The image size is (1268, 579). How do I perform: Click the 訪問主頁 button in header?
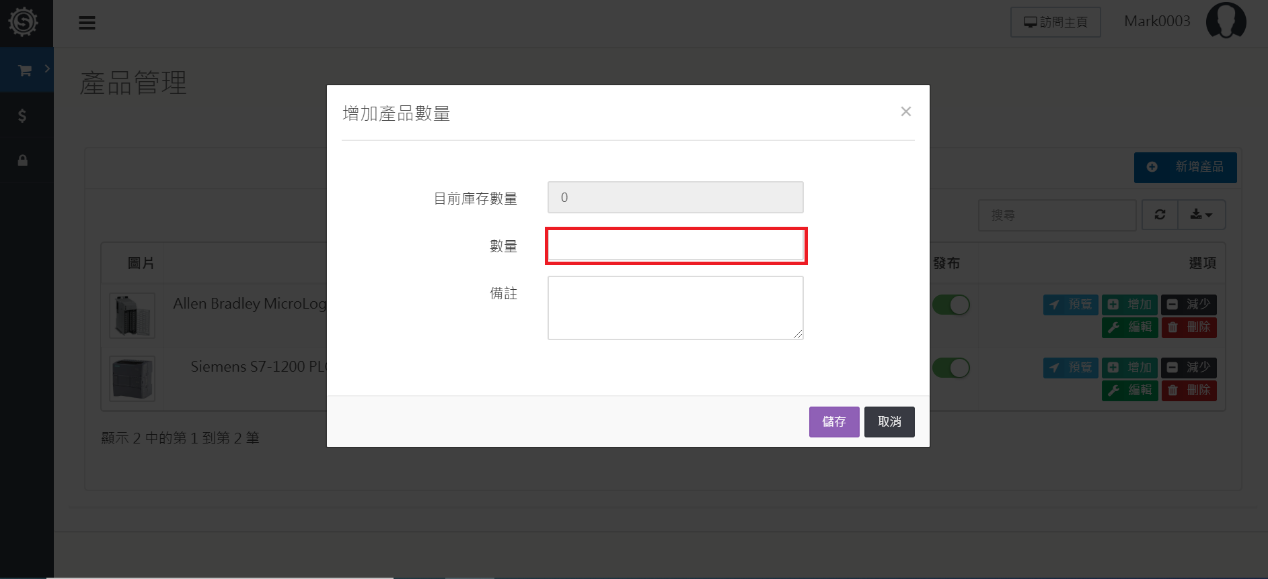tap(1055, 23)
